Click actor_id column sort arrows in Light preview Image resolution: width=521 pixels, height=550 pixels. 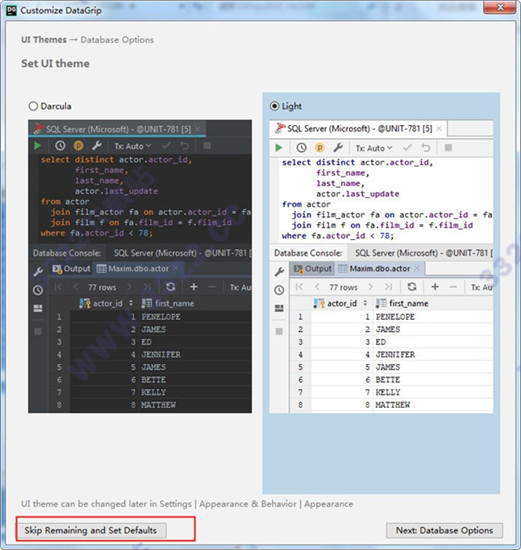click(365, 303)
